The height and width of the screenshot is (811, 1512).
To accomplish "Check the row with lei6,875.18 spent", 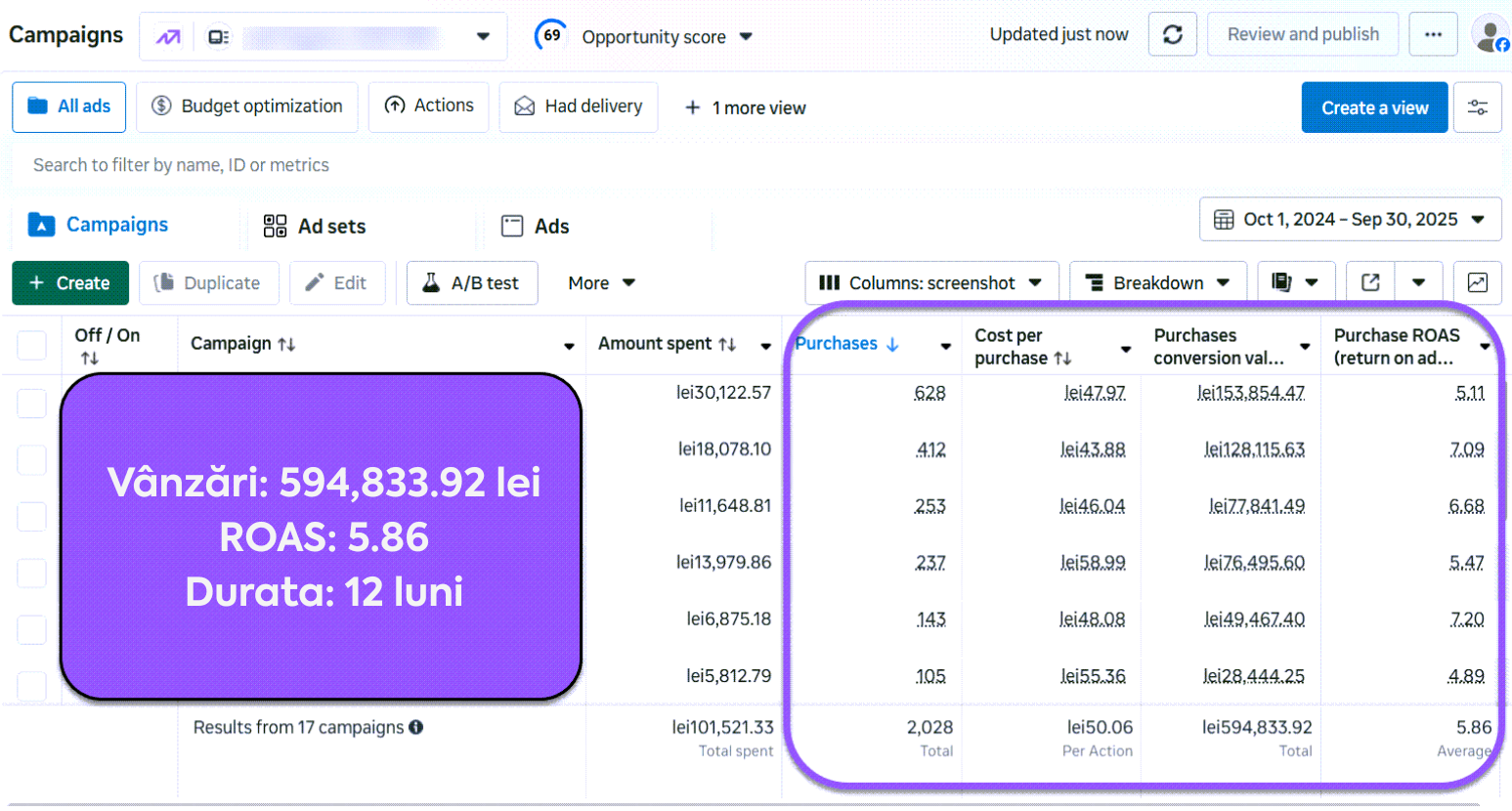I will [31, 630].
